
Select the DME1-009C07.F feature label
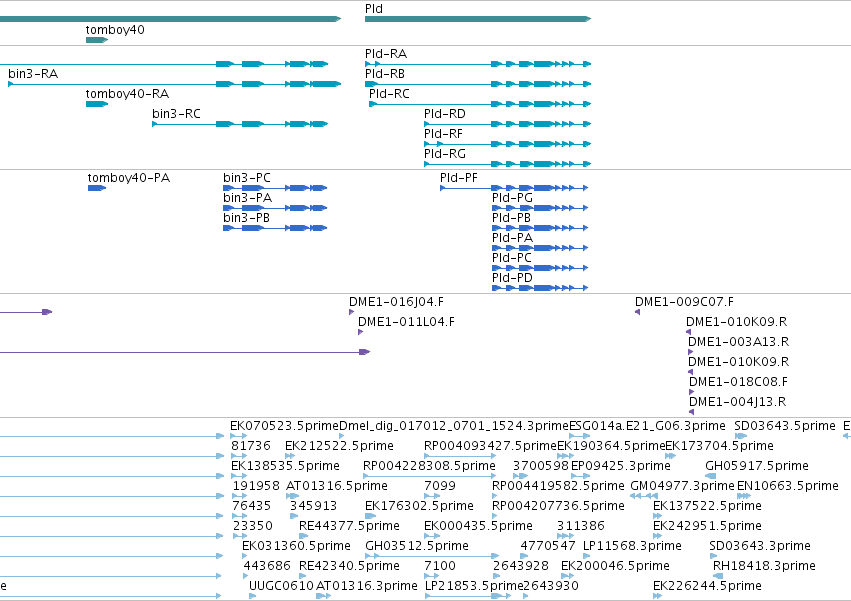684,302
